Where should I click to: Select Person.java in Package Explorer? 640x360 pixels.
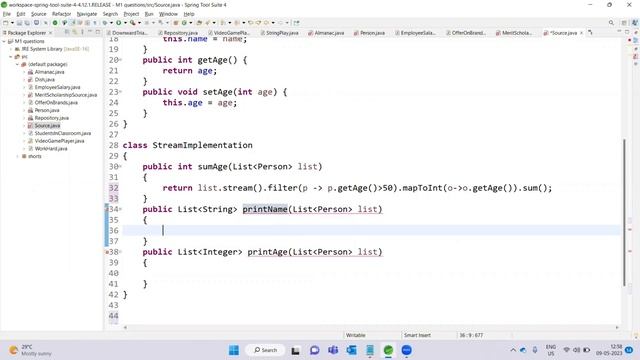pos(47,110)
